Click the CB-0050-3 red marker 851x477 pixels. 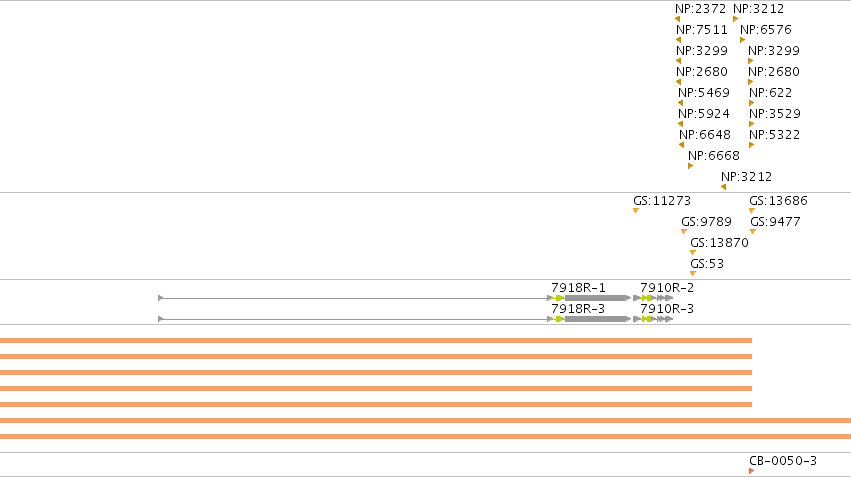pyautogui.click(x=752, y=470)
